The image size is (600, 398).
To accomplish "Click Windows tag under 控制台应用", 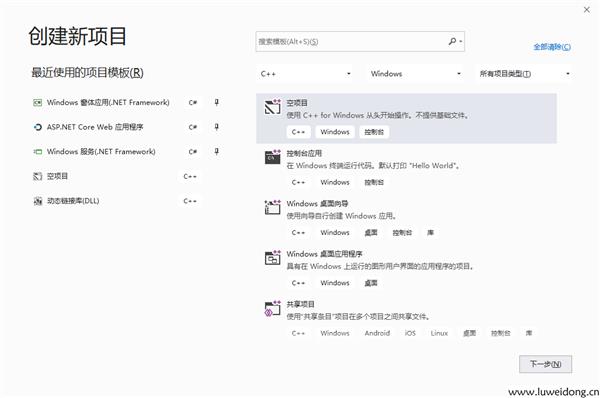I will click(x=335, y=183).
